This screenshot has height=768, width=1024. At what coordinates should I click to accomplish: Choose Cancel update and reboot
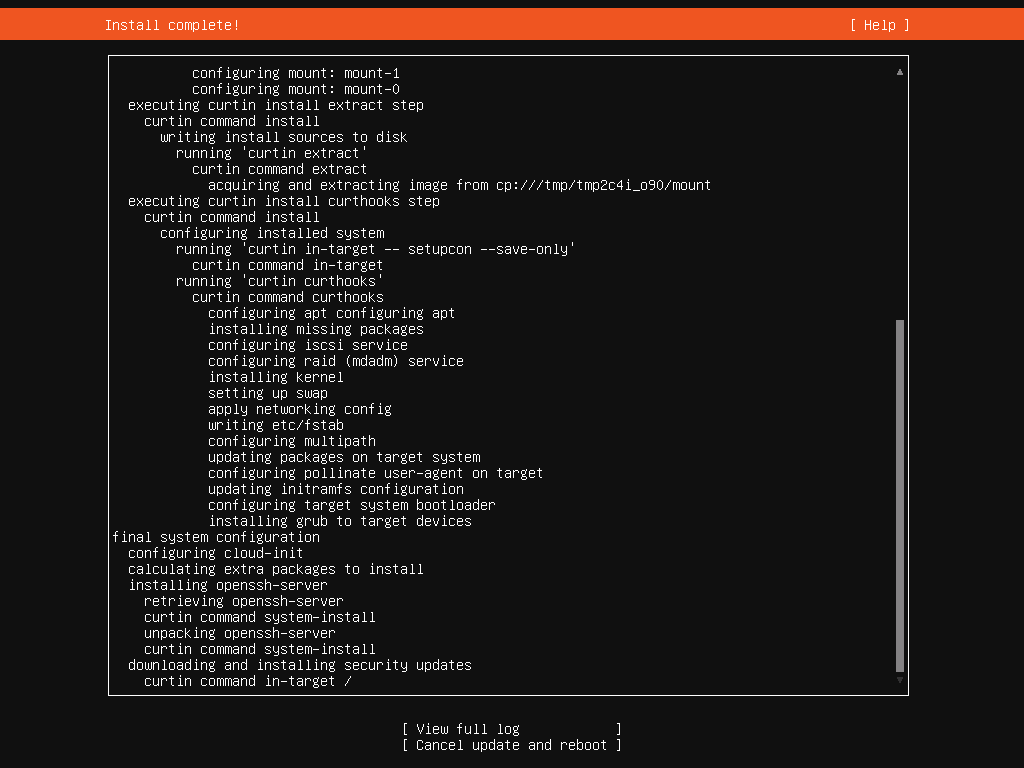[x=511, y=745]
